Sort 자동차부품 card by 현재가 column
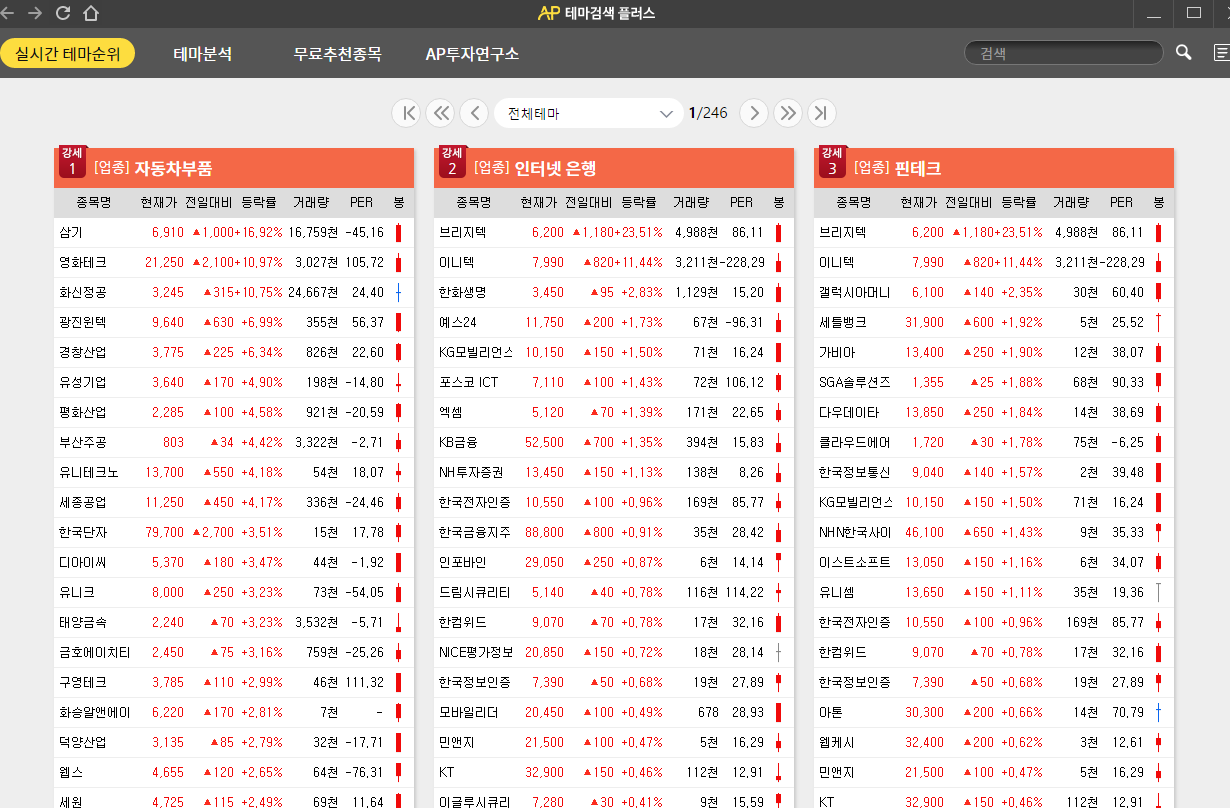1230x808 pixels. (x=159, y=203)
